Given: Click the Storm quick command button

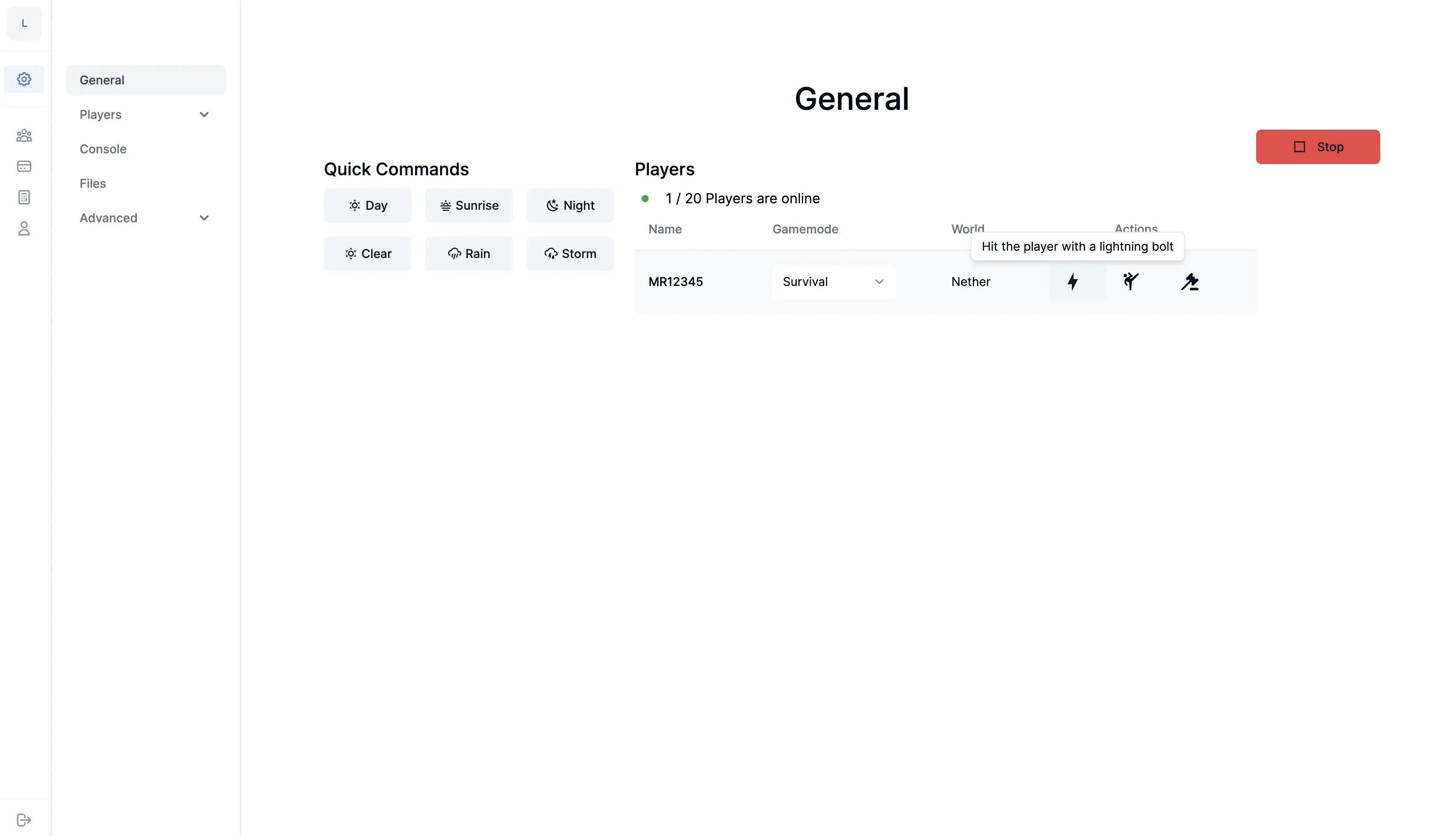Looking at the screenshot, I should pyautogui.click(x=570, y=253).
